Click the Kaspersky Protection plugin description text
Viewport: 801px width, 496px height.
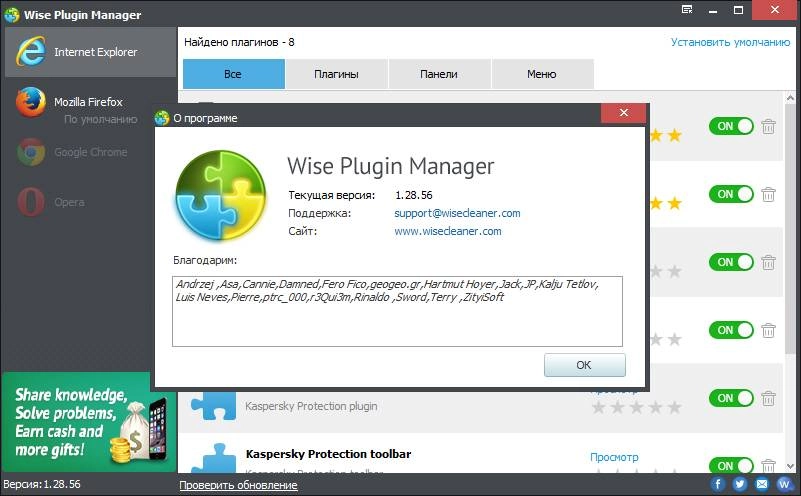[x=311, y=406]
